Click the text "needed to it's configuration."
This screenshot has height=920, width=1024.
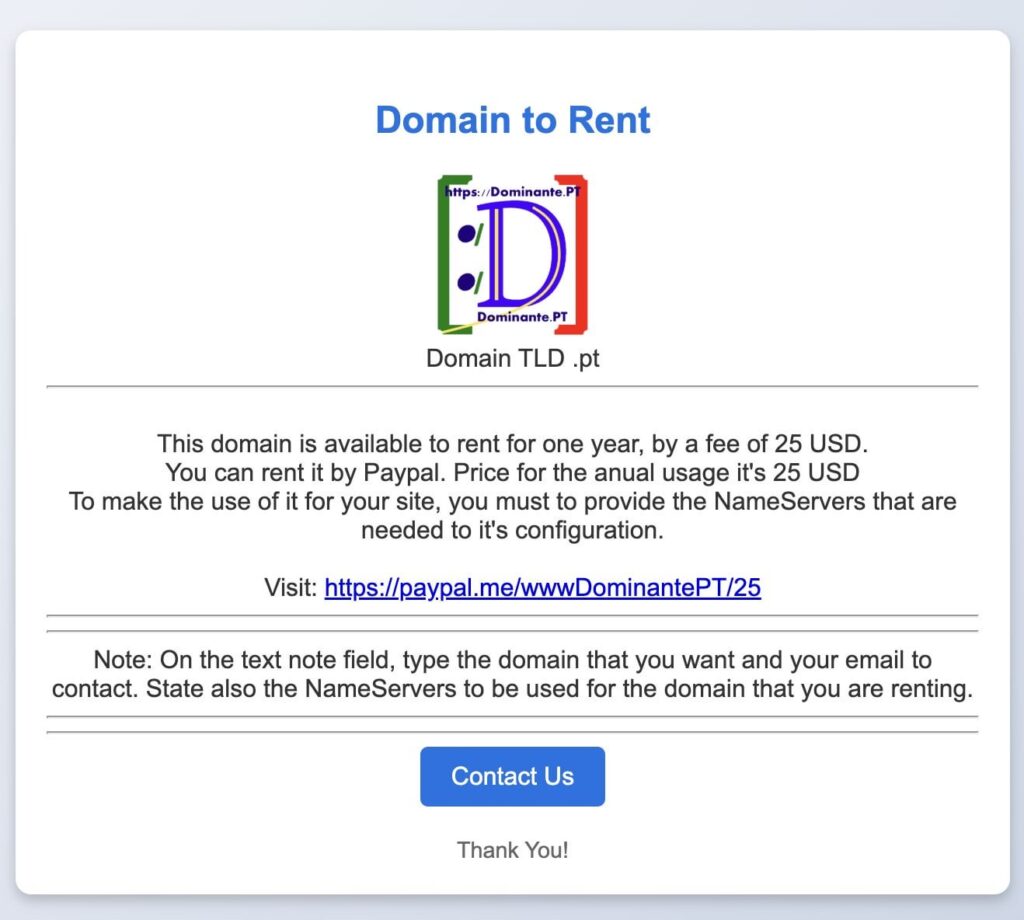coord(513,530)
